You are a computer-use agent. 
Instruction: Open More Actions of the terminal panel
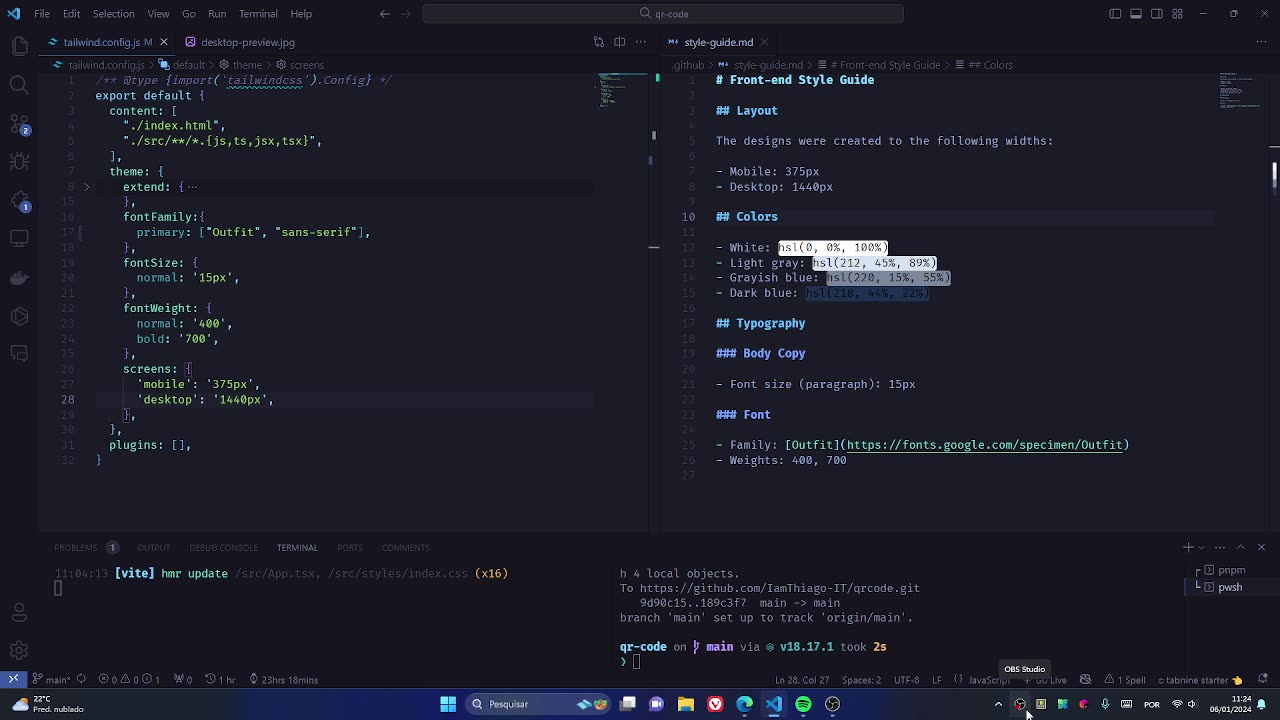pos(1219,547)
